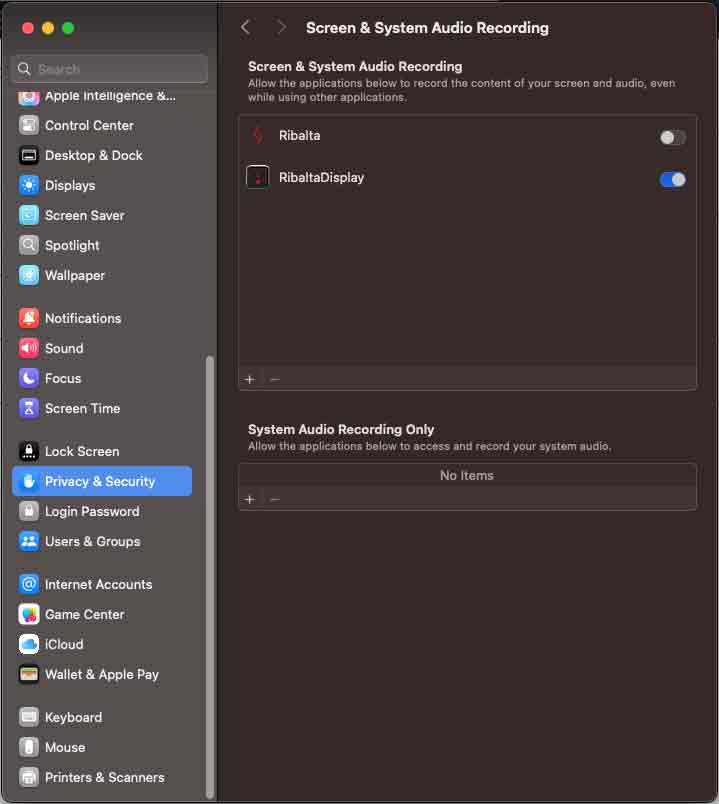Open the Wallpaper settings icon

[x=29, y=276]
